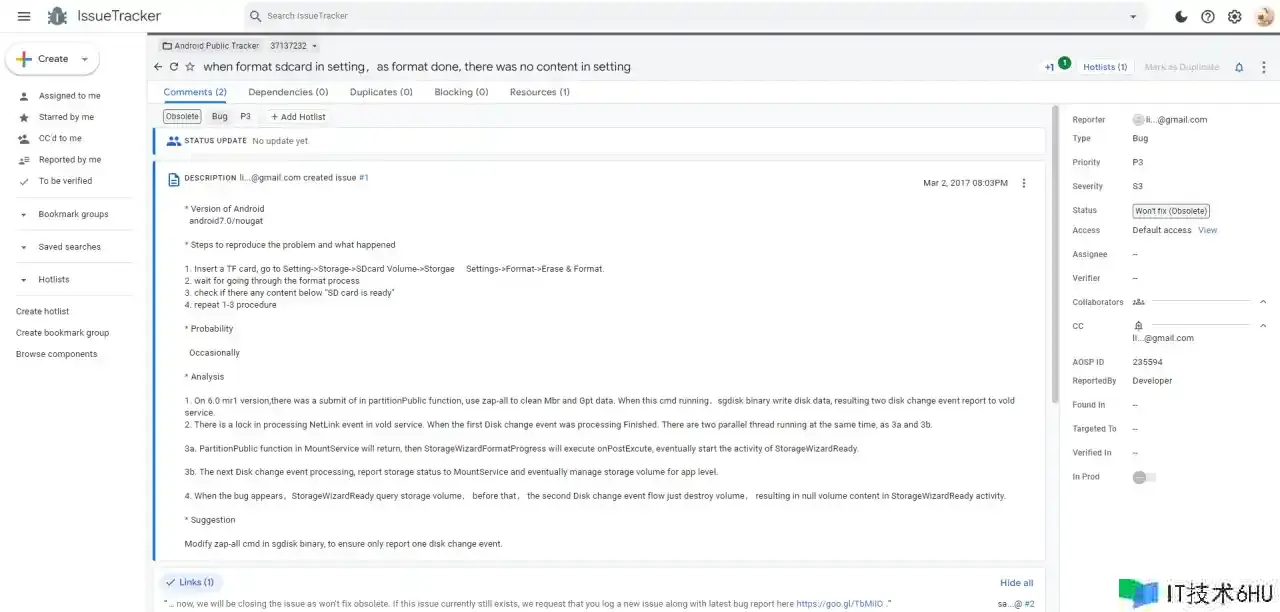1280x612 pixels.
Task: Switch to Comments (2) tab
Action: click(x=195, y=92)
